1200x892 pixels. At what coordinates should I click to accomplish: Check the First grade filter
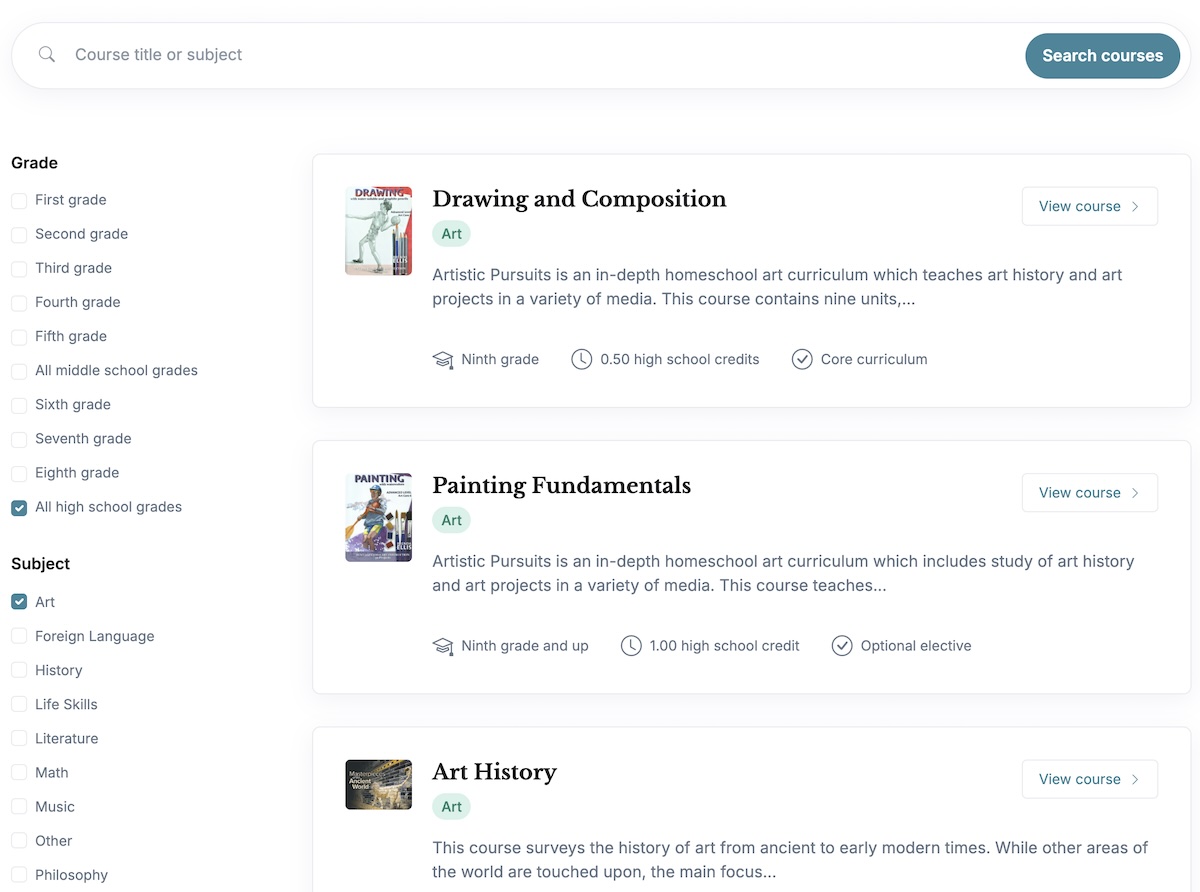(19, 200)
